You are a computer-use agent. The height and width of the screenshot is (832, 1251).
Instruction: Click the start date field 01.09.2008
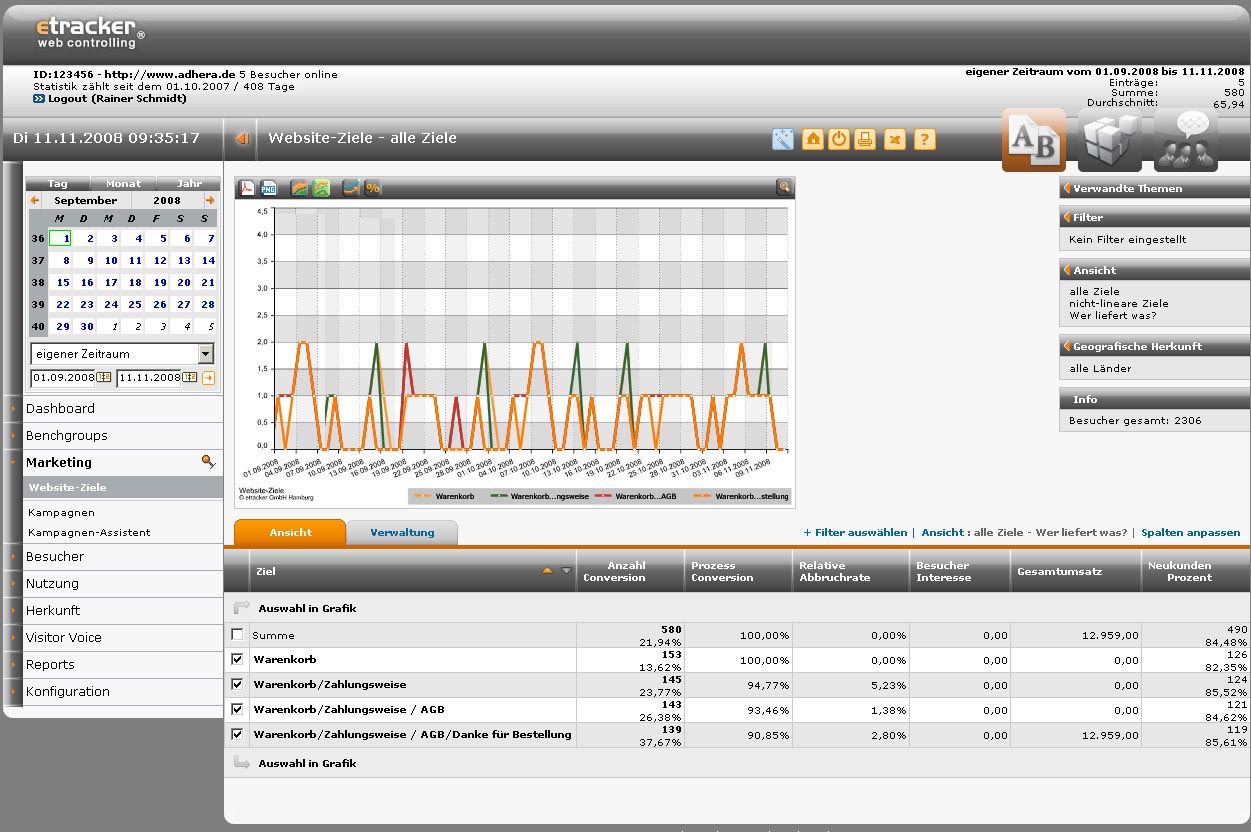coord(62,378)
